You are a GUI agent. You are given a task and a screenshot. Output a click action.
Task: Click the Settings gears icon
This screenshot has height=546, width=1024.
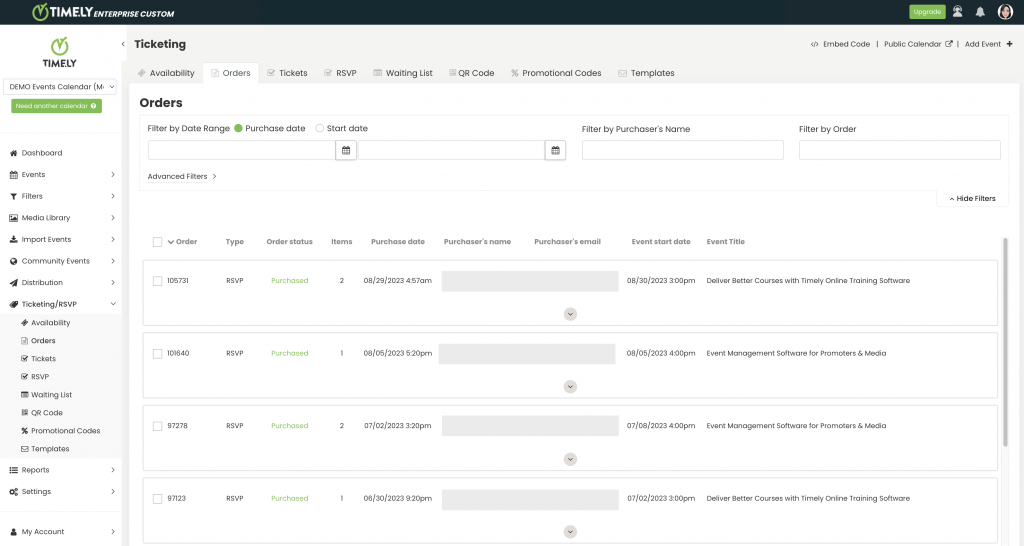click(13, 491)
